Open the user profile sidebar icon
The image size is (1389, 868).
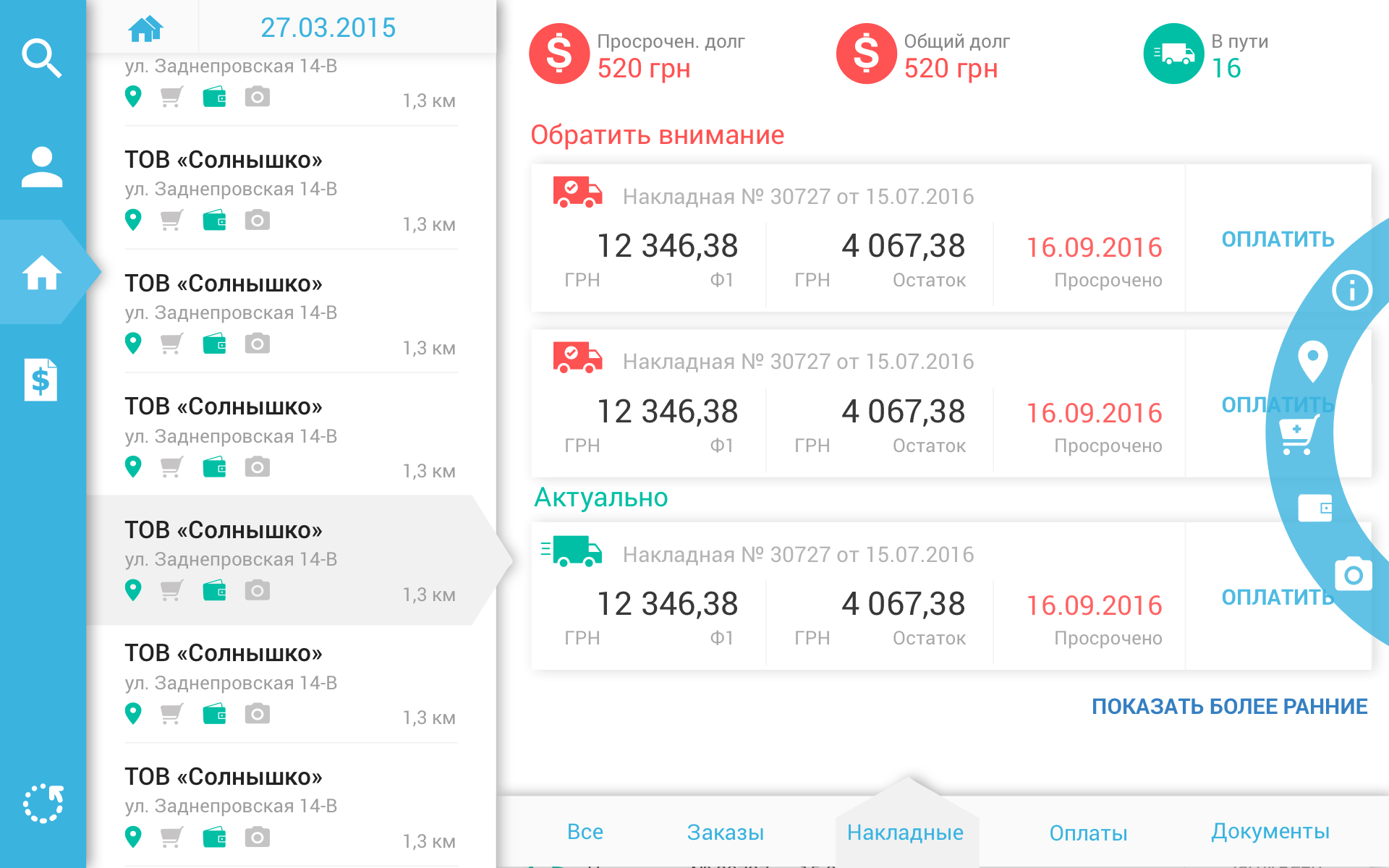pyautogui.click(x=42, y=167)
